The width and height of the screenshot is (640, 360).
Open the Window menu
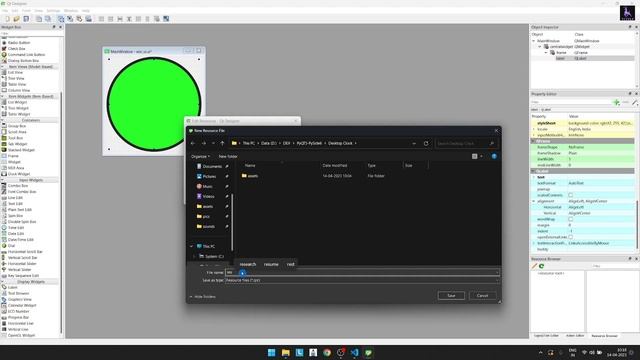click(x=71, y=11)
